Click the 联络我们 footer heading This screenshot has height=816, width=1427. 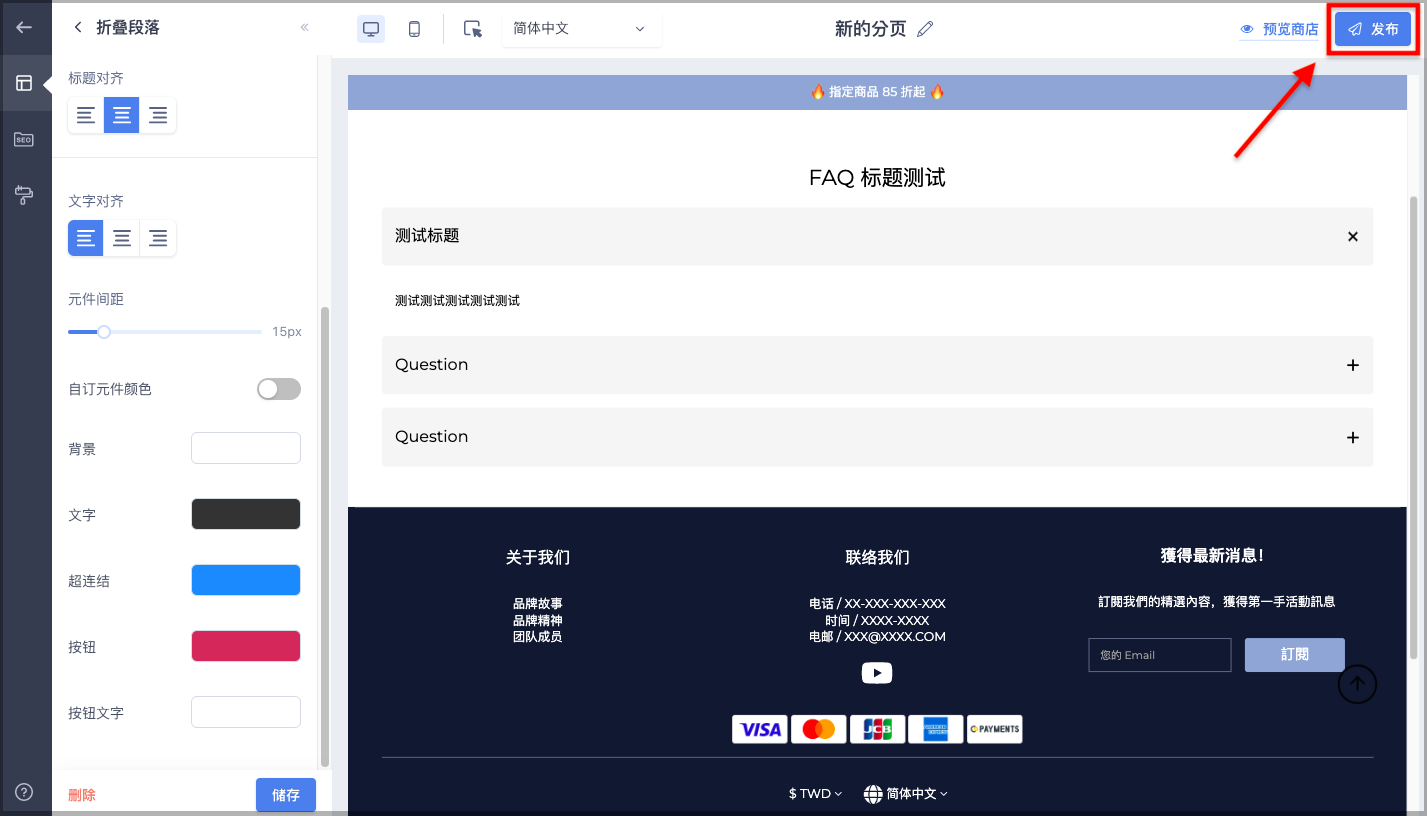point(877,558)
